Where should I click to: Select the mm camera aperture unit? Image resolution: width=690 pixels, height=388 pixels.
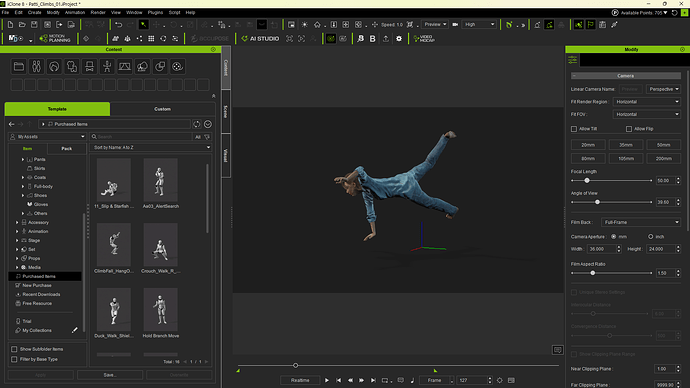click(613, 237)
